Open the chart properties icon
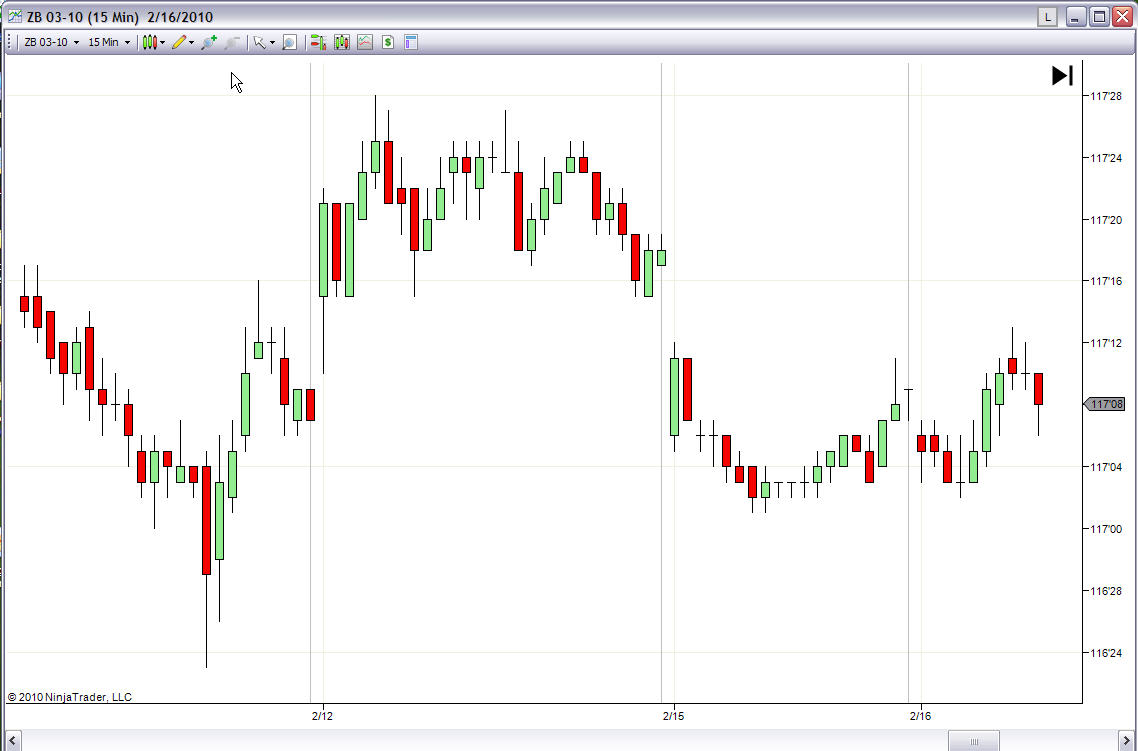The height and width of the screenshot is (751, 1138). point(411,42)
